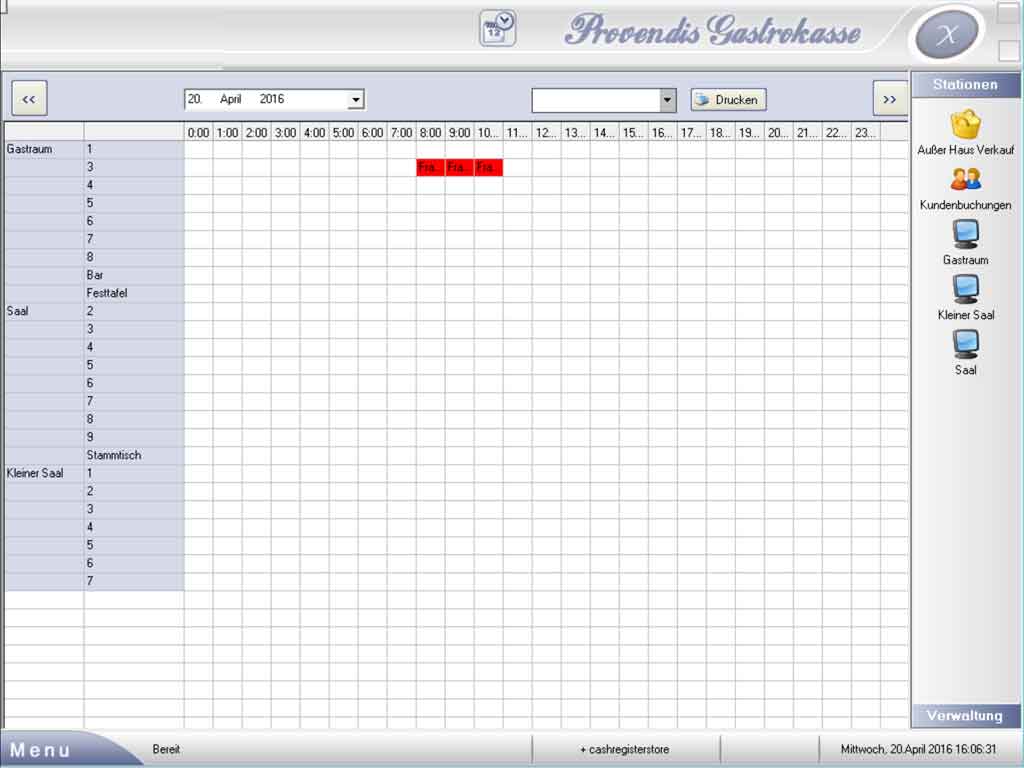
Task: Open the Stationen panel header
Action: click(965, 85)
